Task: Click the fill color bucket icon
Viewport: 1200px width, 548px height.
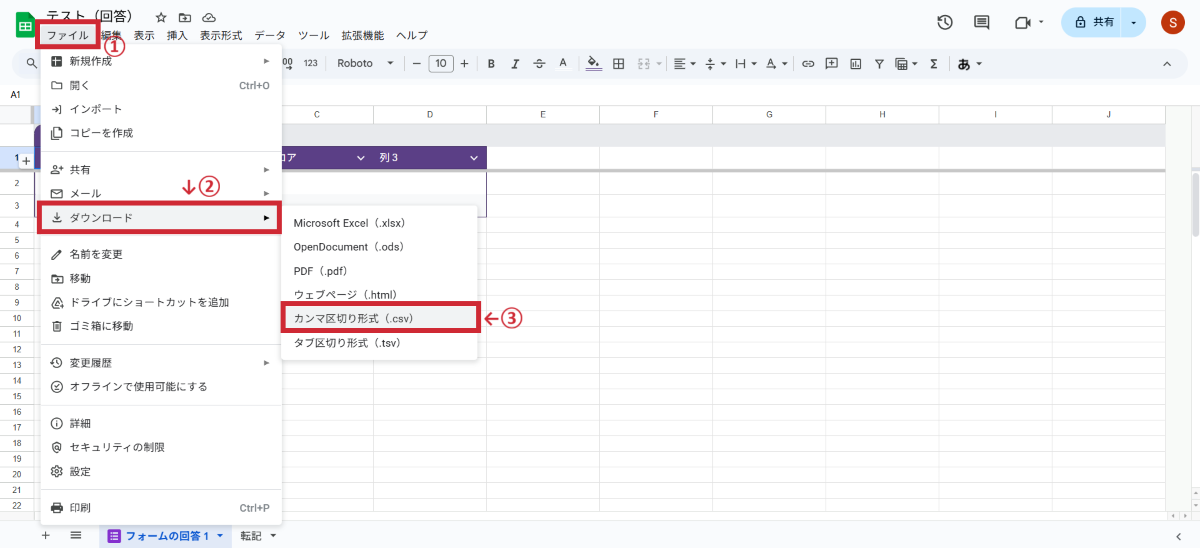Action: pos(593,64)
